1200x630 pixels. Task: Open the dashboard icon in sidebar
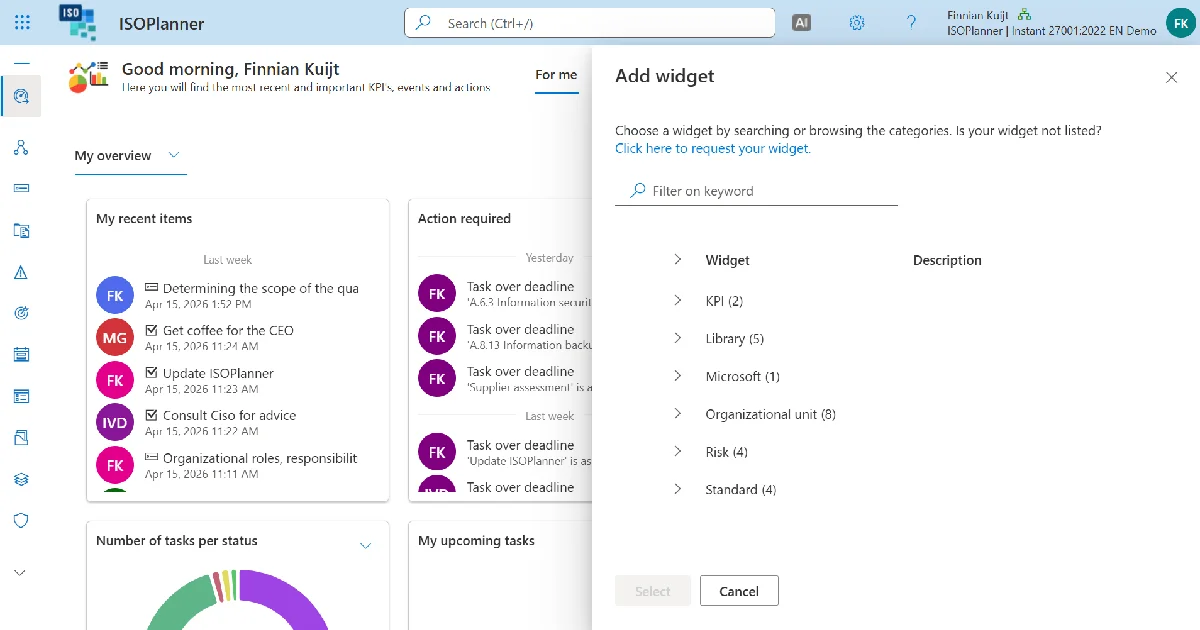click(x=21, y=97)
